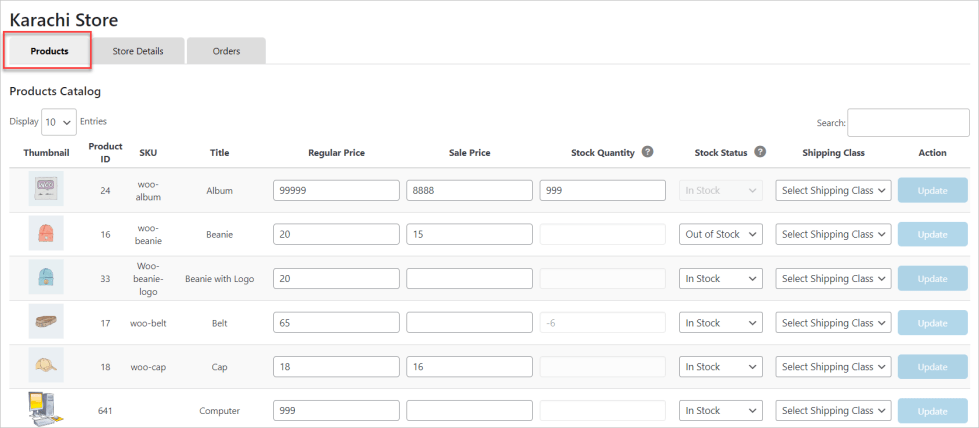Click the Stock Quantity help icon
This screenshot has width=979, height=428.
coord(648,152)
